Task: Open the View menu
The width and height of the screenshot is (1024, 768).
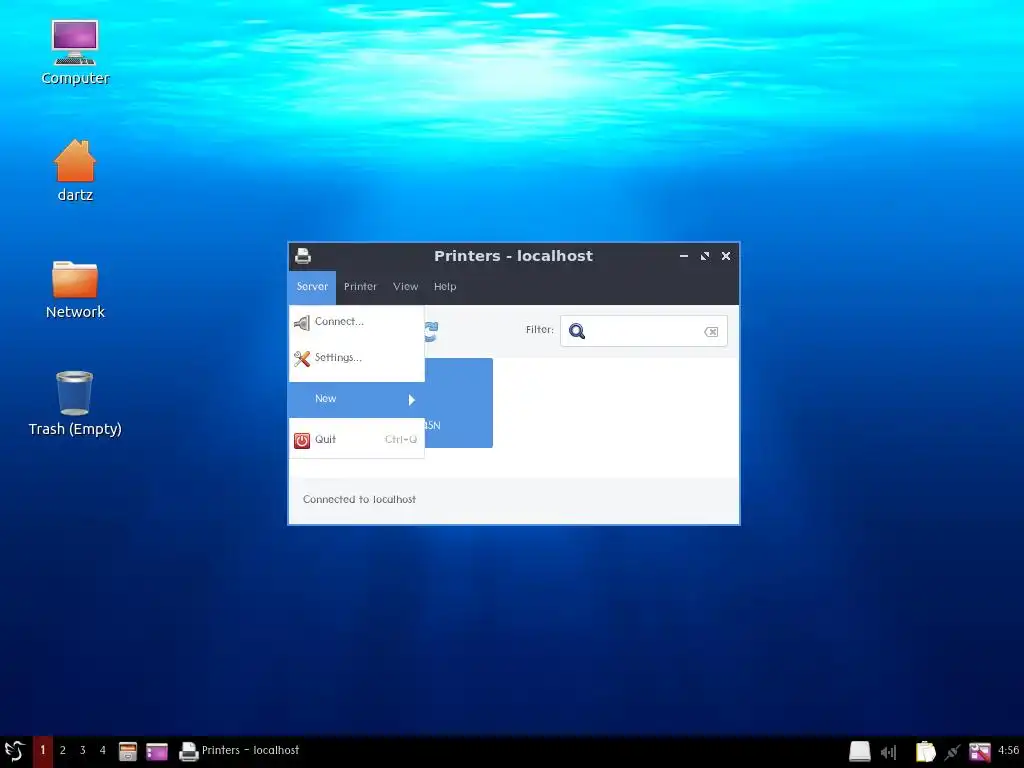Action: pos(406,287)
